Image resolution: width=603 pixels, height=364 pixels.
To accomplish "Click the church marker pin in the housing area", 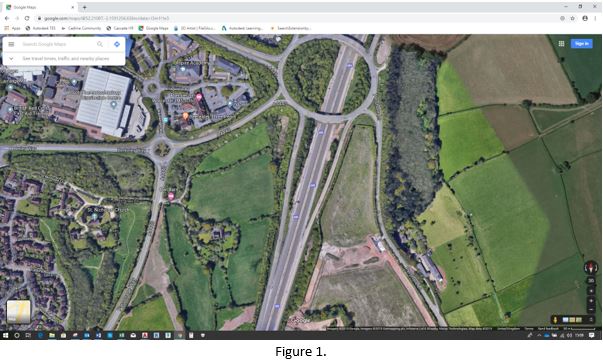I will coord(94,217).
